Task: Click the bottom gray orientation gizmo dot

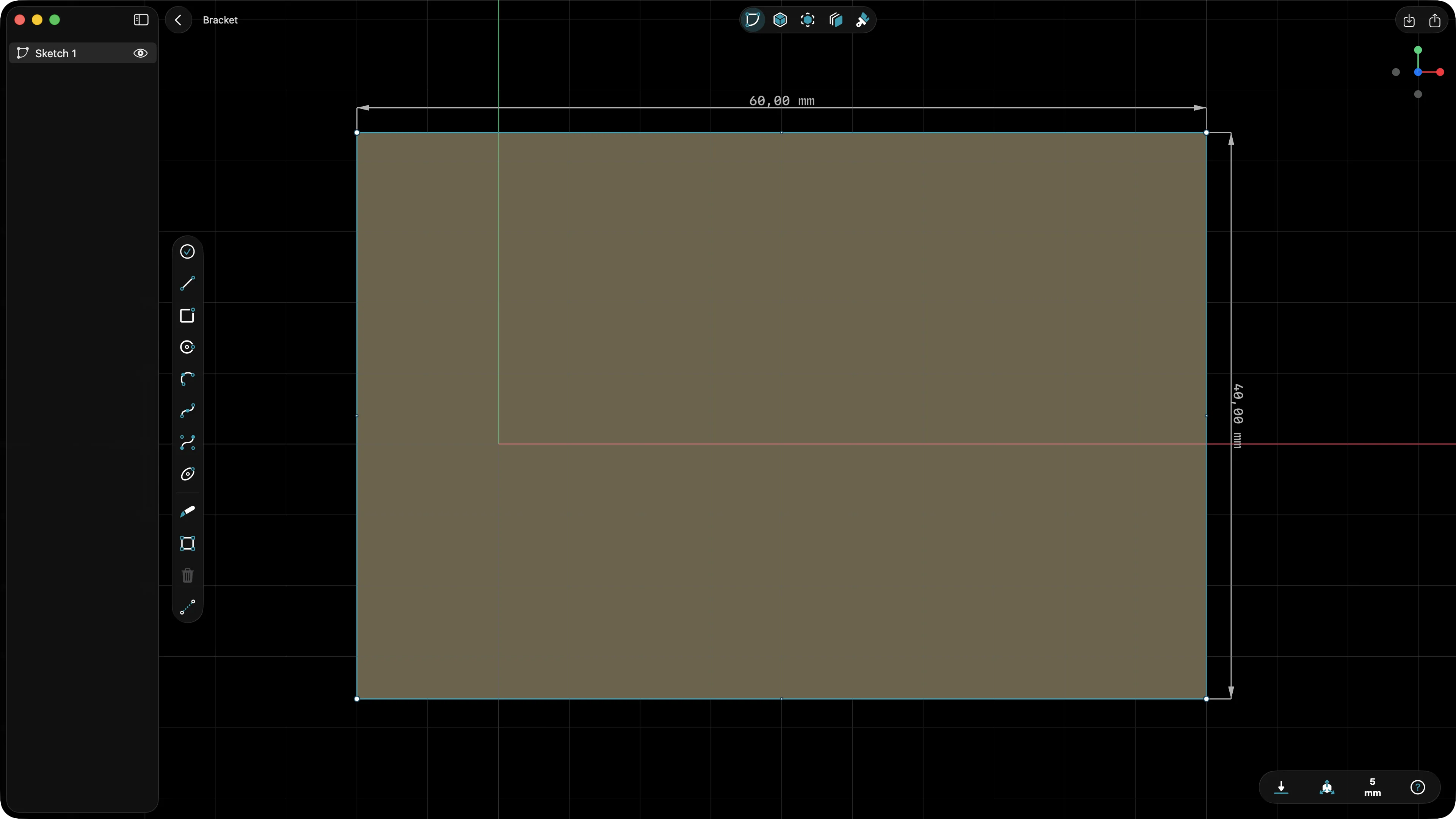Action: pos(1418,94)
